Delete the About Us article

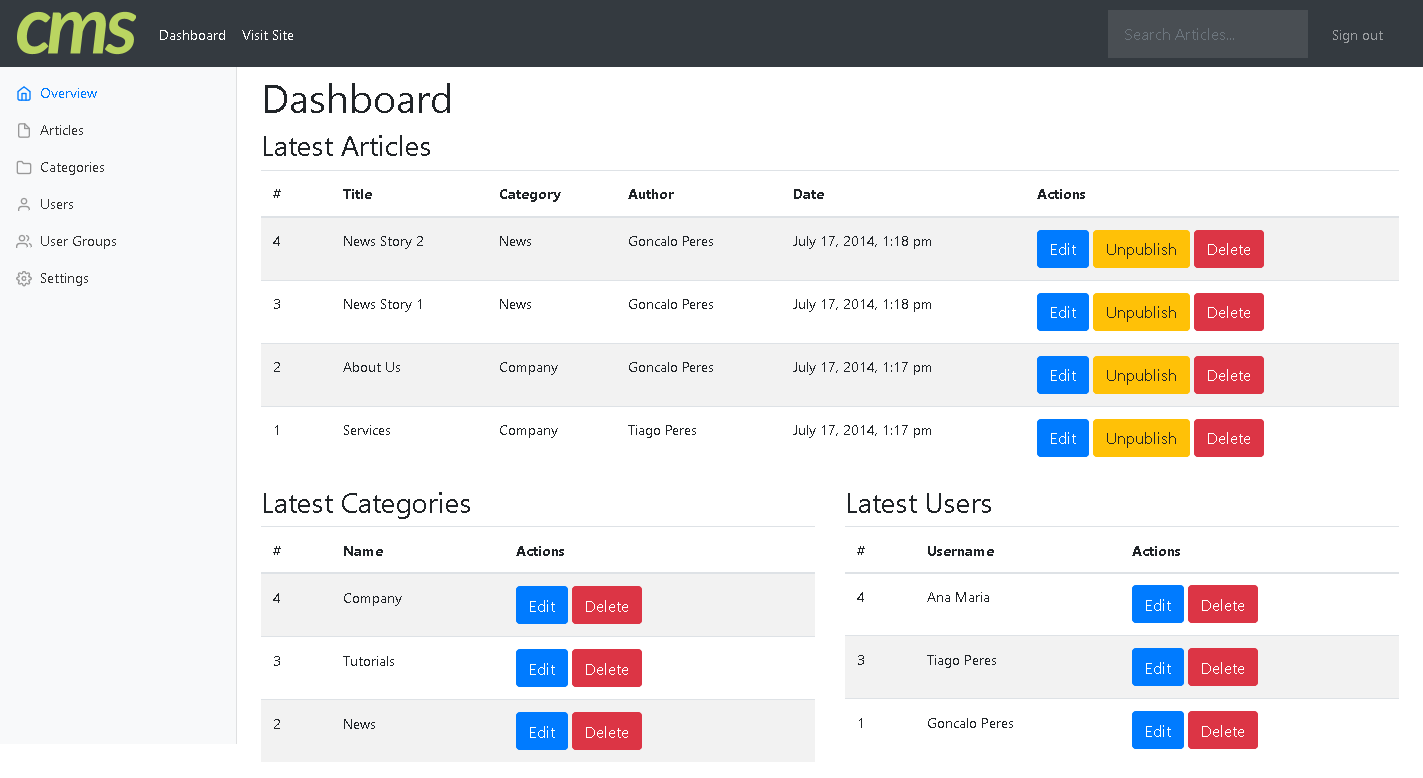[x=1228, y=375]
